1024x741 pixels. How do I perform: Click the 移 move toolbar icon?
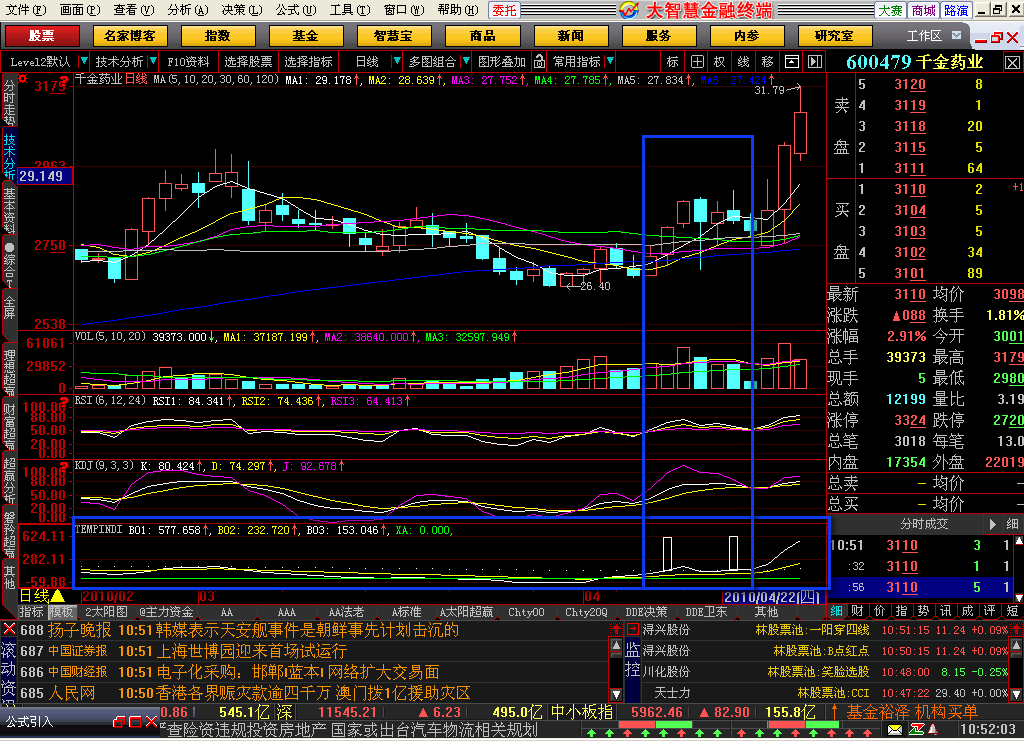coord(766,62)
